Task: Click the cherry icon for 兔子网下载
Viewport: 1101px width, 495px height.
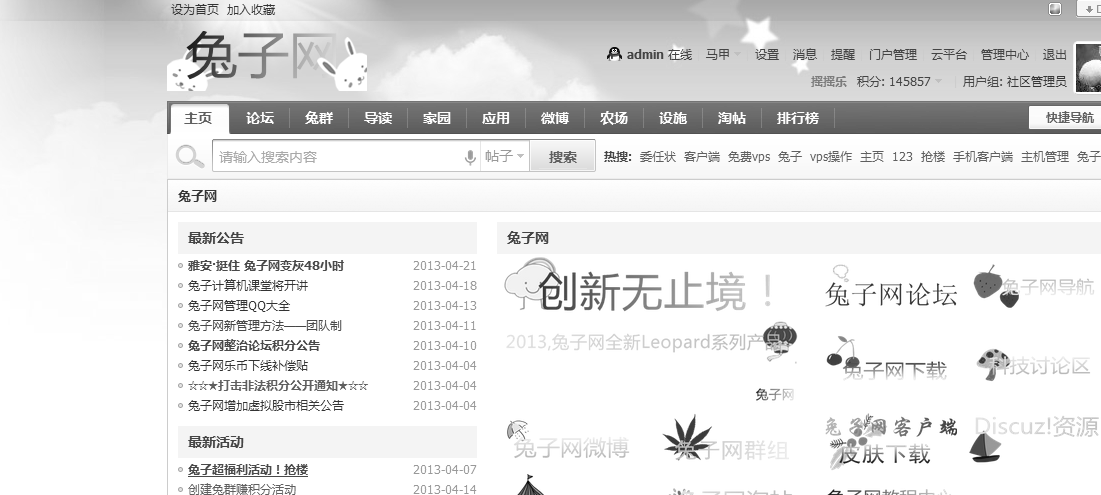Action: pos(843,350)
